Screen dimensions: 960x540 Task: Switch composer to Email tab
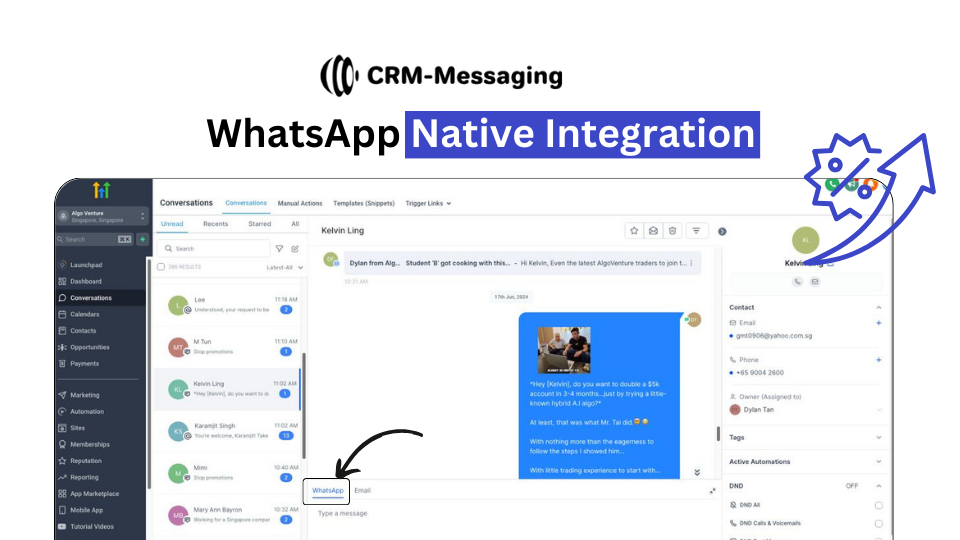362,490
